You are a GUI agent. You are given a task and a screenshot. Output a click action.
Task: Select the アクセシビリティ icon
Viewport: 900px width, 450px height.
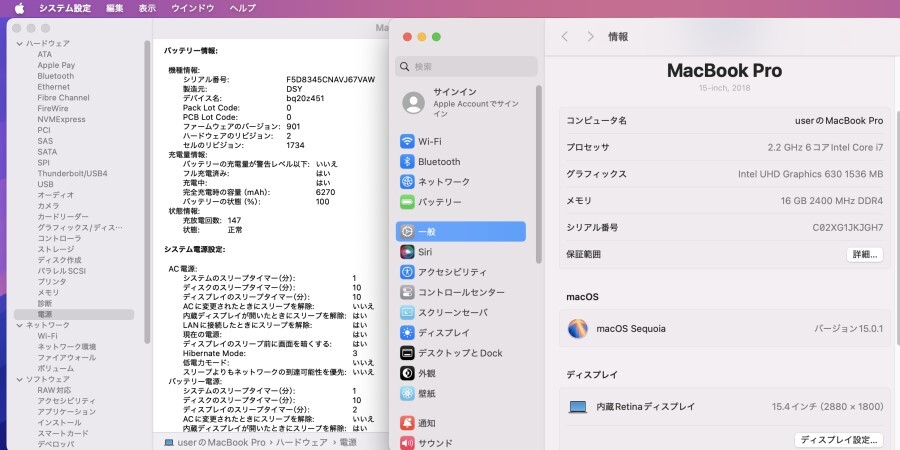coord(407,272)
